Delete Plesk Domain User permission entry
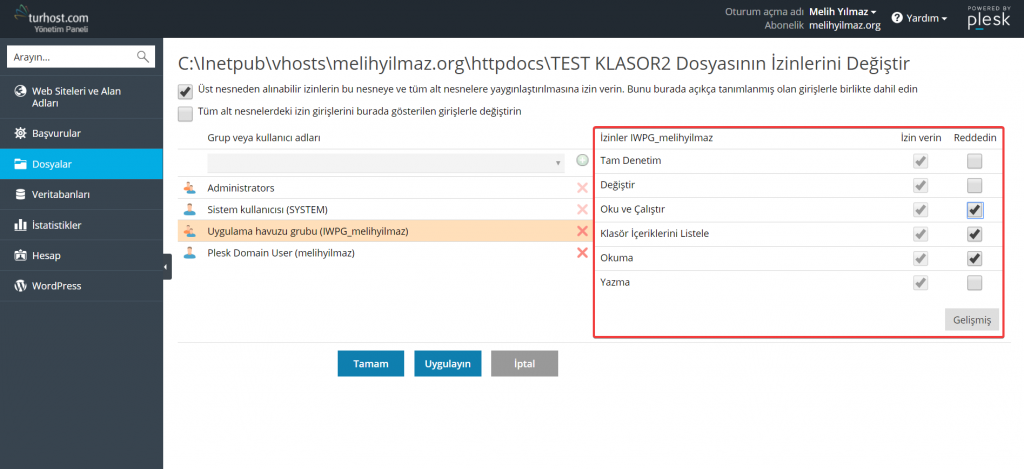The image size is (1024, 469). pos(582,253)
